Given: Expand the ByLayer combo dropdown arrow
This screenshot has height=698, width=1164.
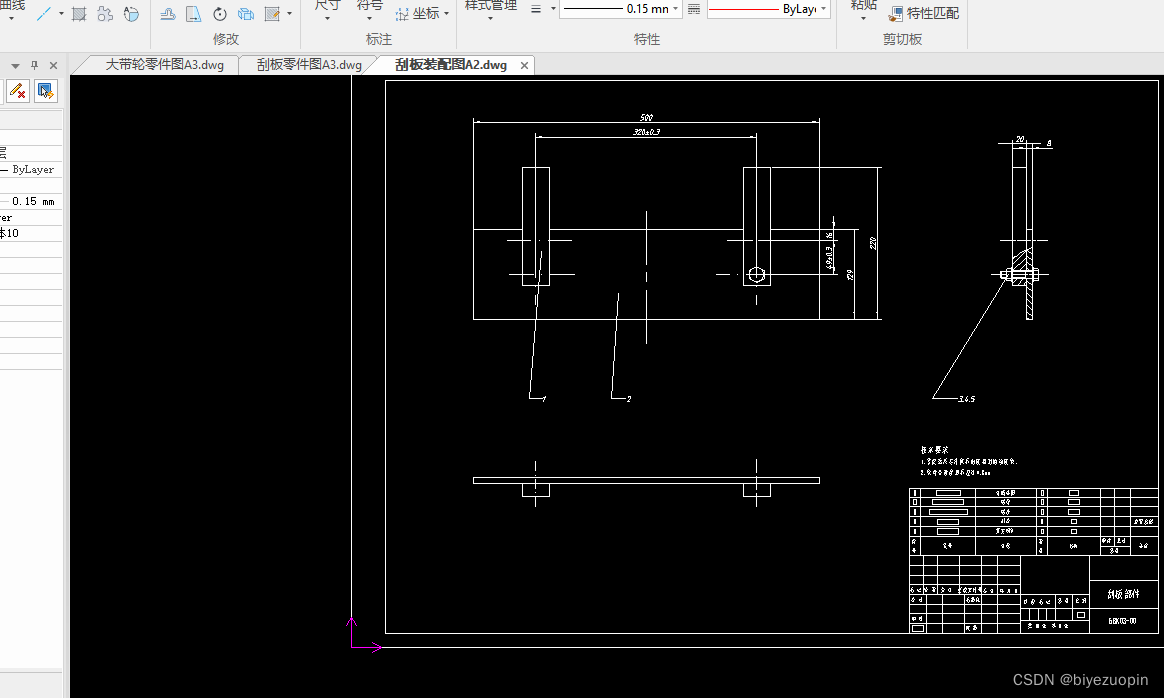Looking at the screenshot, I should [823, 9].
